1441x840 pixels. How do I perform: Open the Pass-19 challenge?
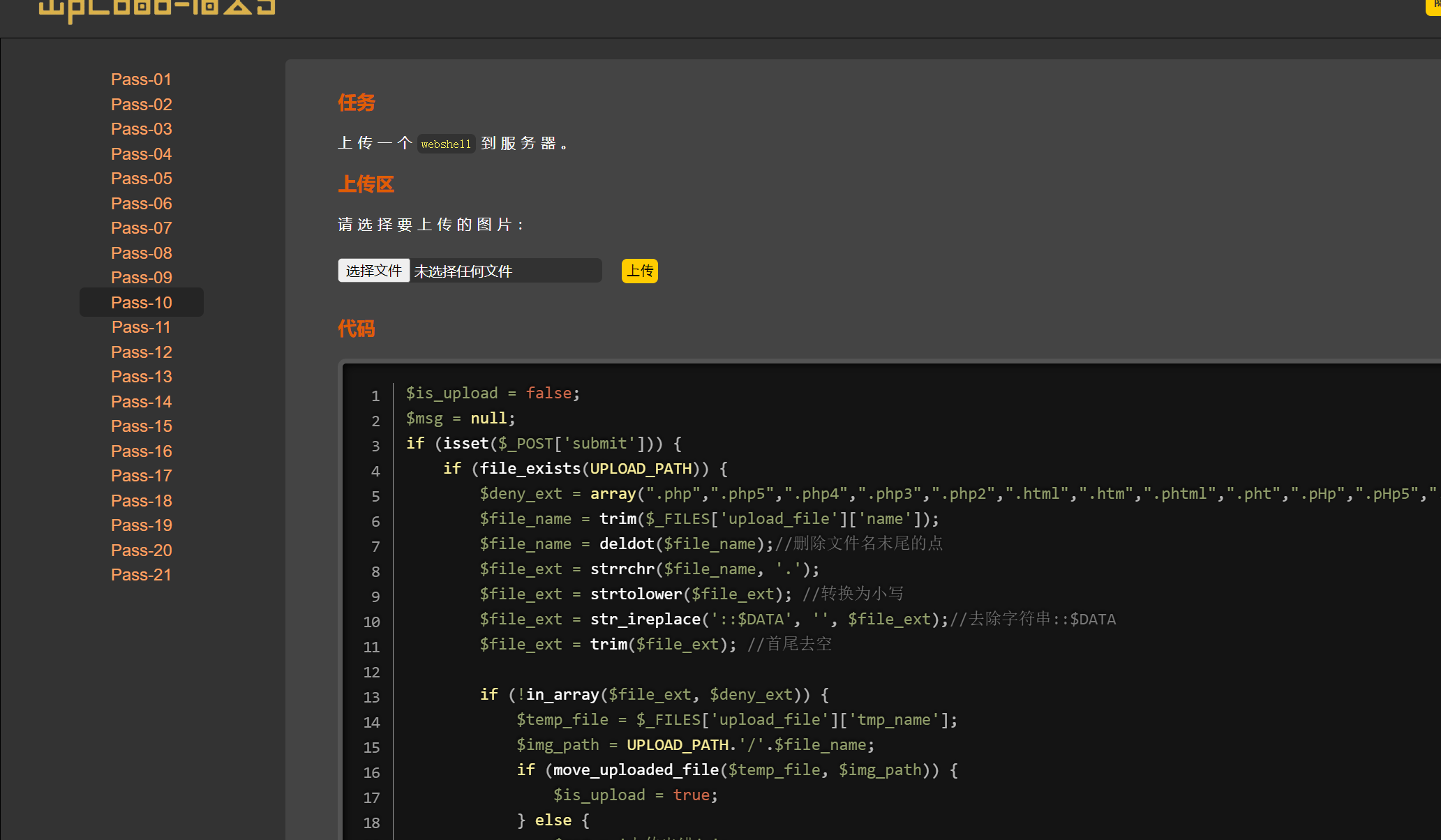click(141, 525)
